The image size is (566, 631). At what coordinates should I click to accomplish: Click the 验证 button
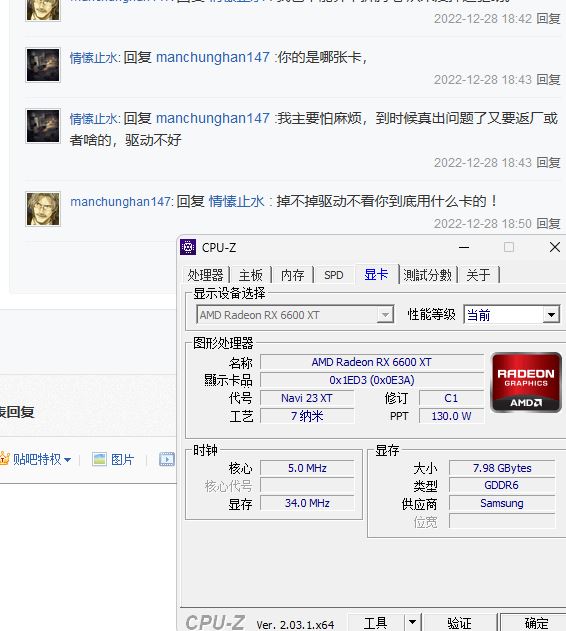point(459,623)
